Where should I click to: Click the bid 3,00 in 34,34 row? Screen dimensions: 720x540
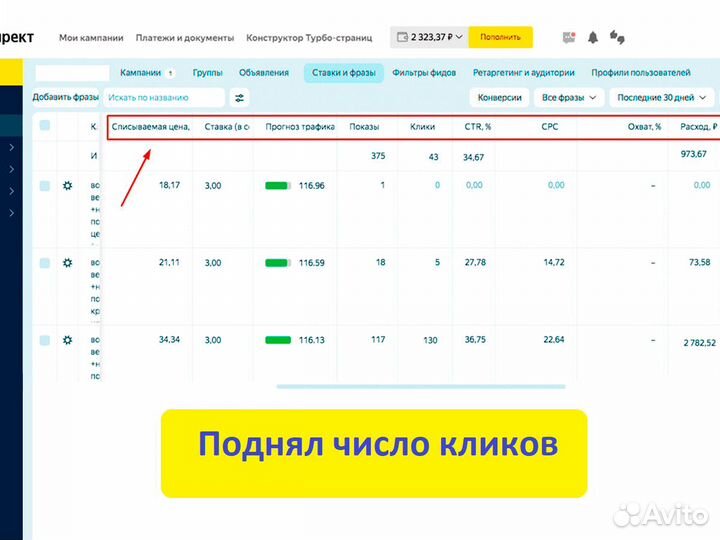[x=213, y=340]
